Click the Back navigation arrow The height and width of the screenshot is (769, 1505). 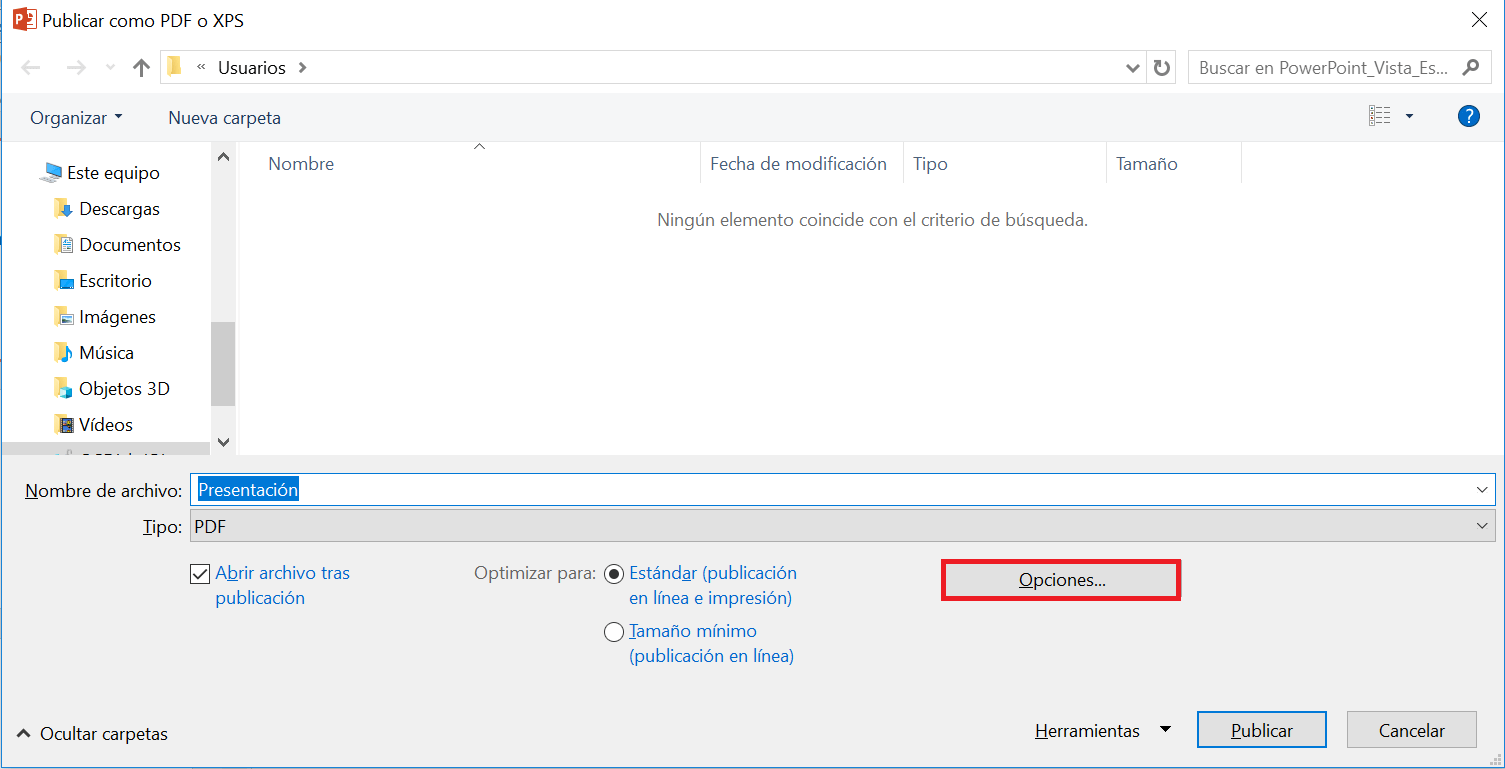point(31,68)
